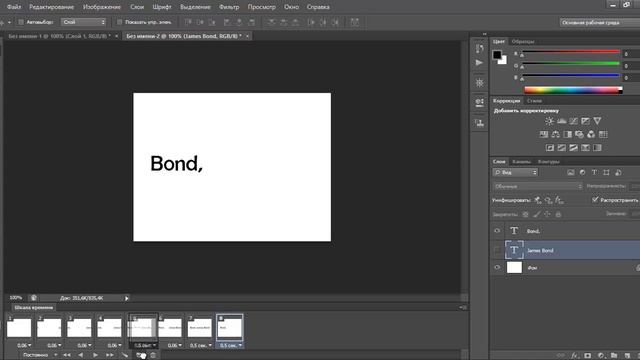Switch to the Channels tab
Screen dimensions: 640x360
[521, 162]
